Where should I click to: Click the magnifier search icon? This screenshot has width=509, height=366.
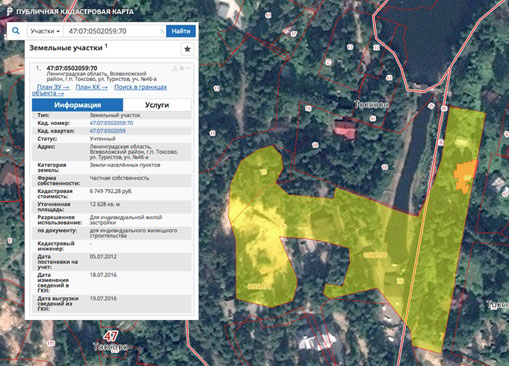pyautogui.click(x=16, y=31)
